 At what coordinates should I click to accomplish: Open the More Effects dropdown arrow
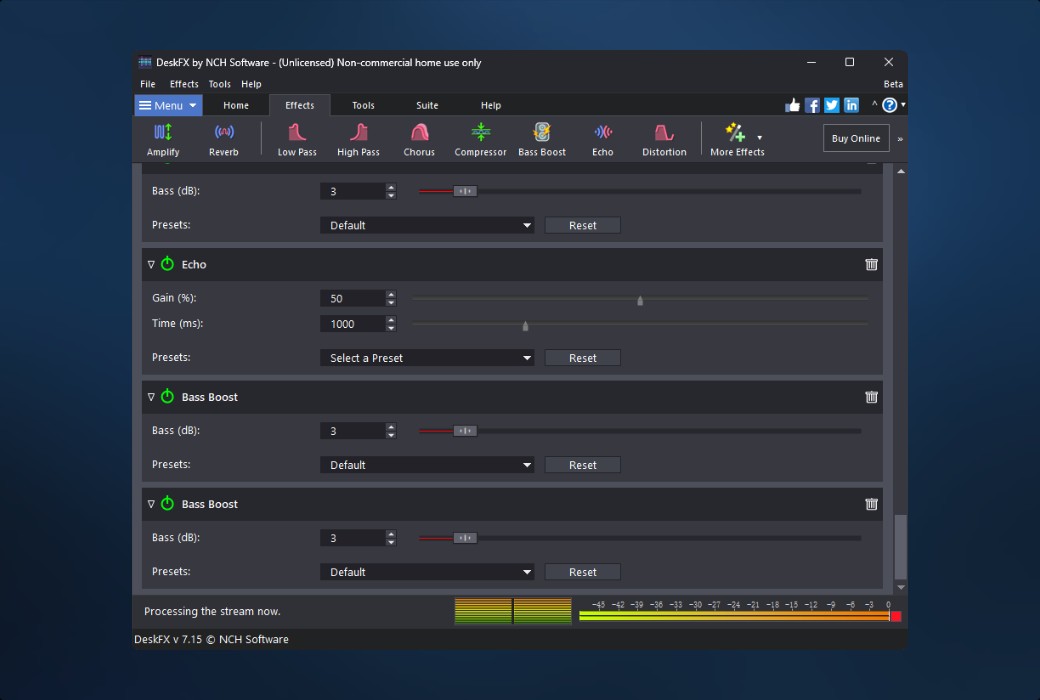pyautogui.click(x=759, y=137)
